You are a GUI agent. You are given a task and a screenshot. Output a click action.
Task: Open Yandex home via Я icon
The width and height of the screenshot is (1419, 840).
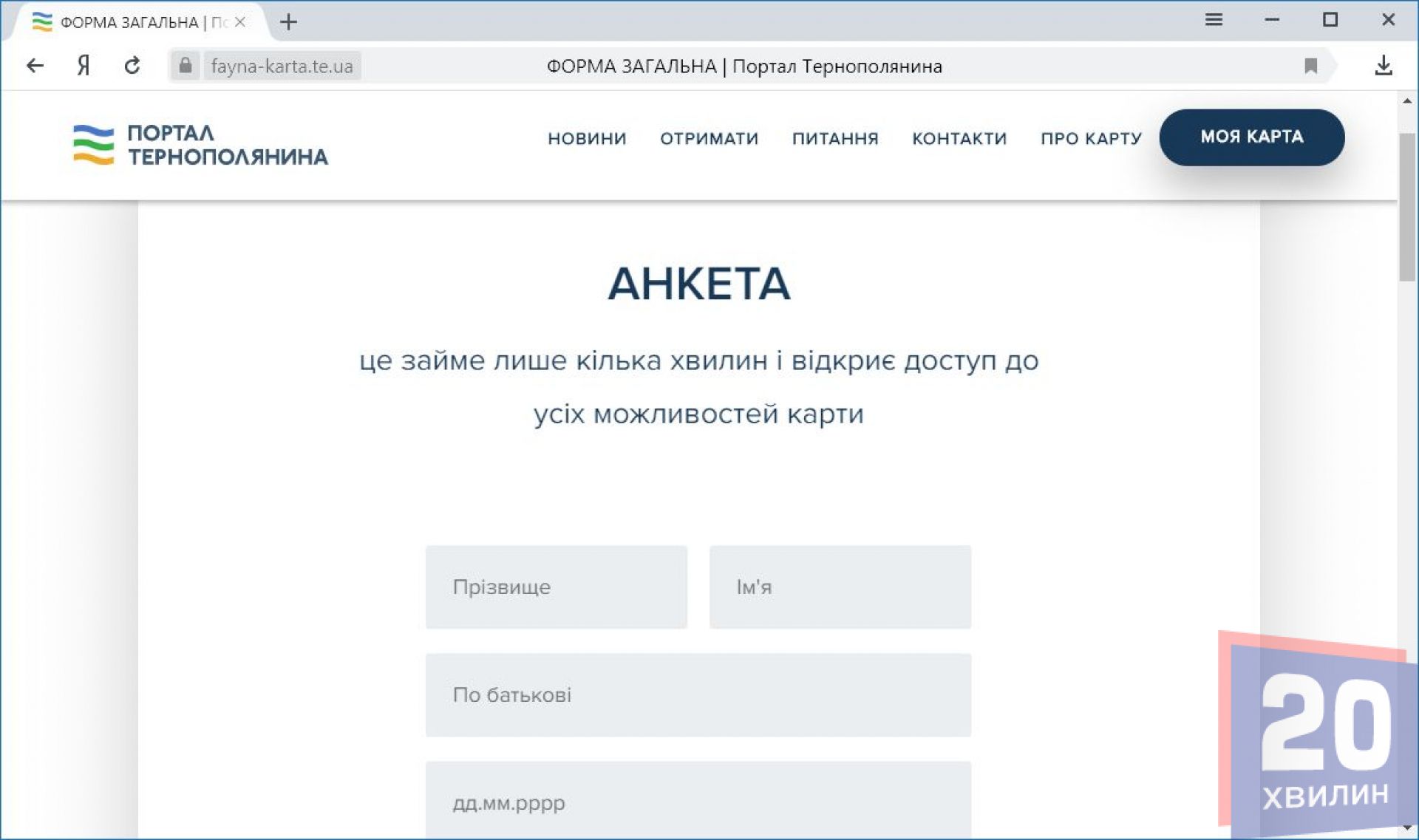(x=84, y=66)
